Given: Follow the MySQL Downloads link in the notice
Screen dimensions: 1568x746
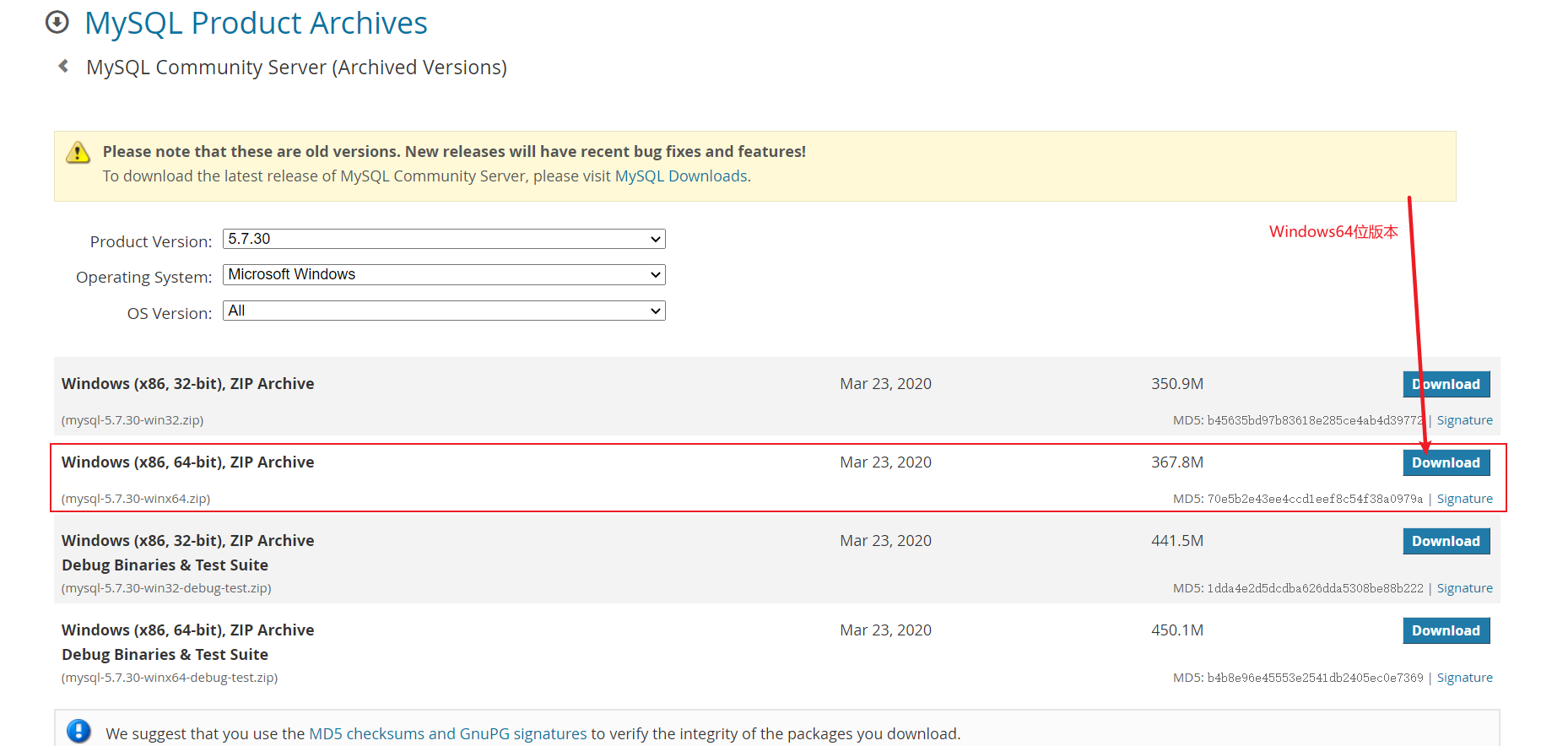Looking at the screenshot, I should [x=682, y=176].
